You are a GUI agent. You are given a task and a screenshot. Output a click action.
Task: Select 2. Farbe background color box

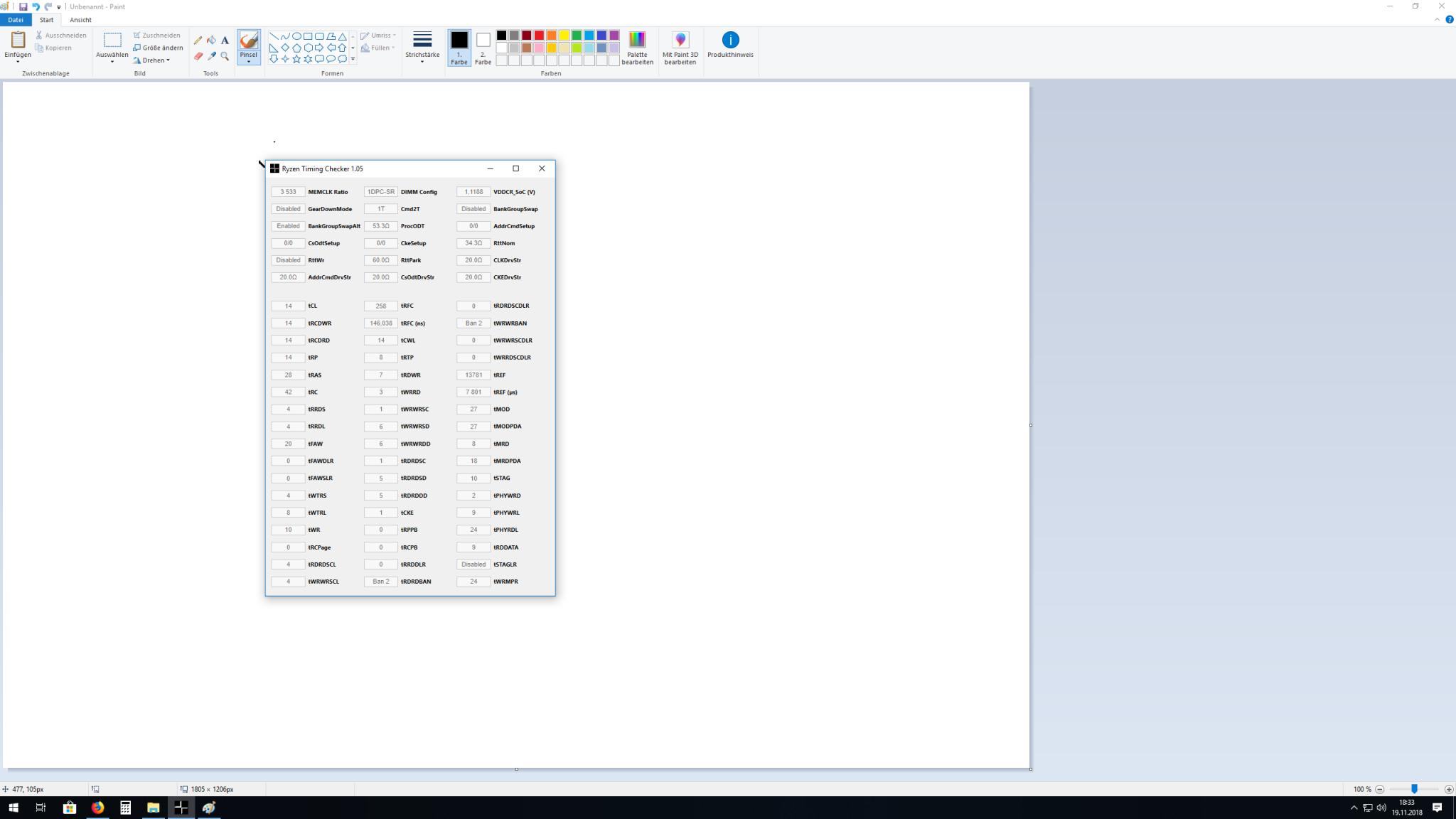click(x=483, y=48)
